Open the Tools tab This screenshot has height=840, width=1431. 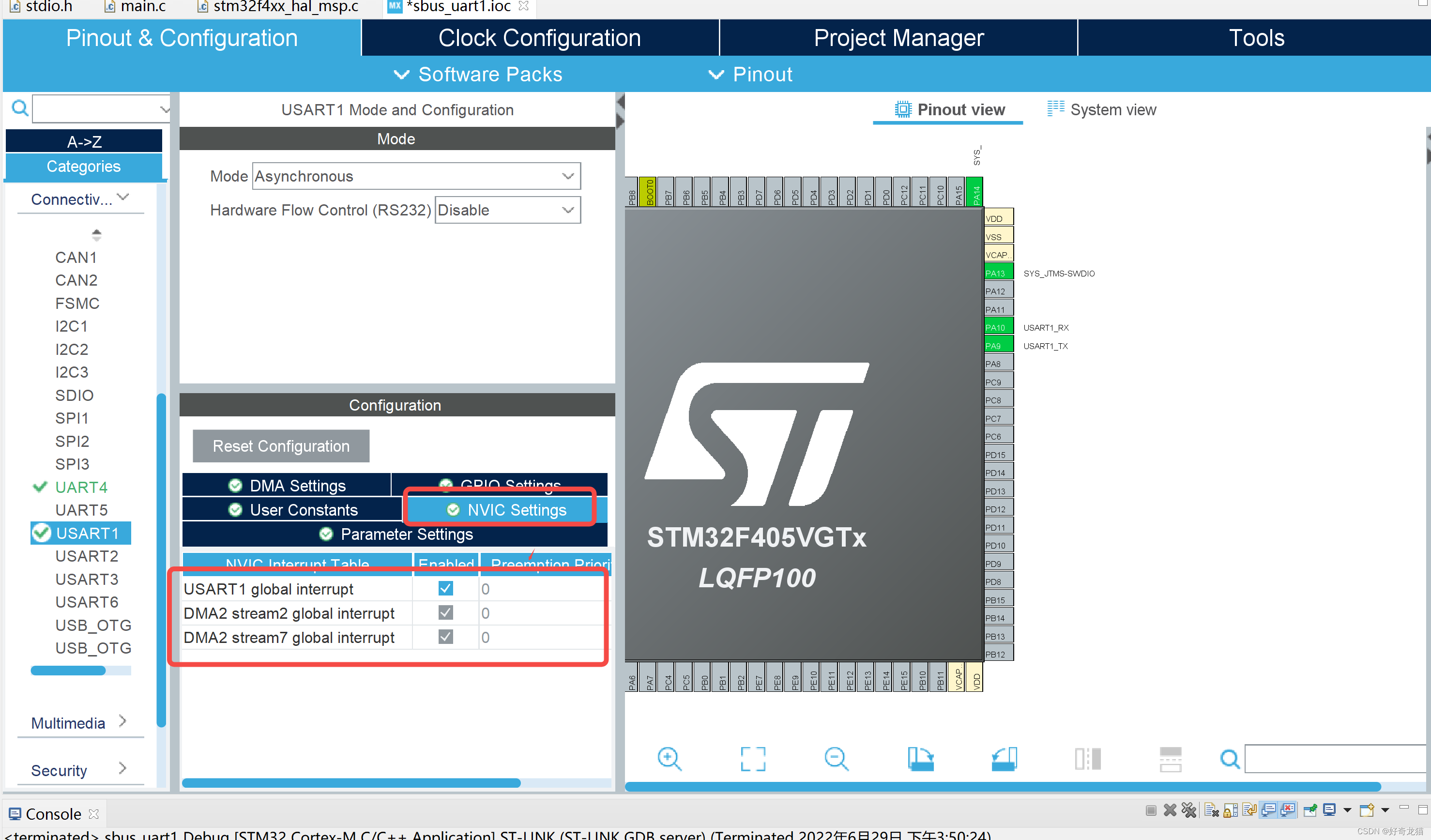point(1255,37)
